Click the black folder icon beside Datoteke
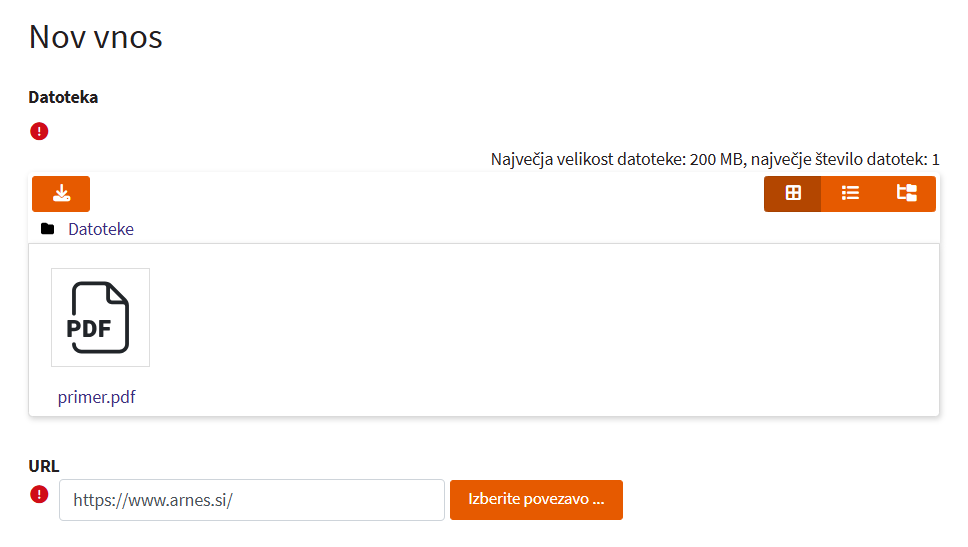Image resolution: width=968 pixels, height=547 pixels. 47,229
